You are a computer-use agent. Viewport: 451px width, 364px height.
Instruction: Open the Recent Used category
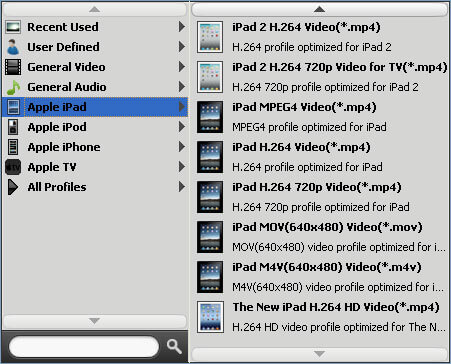tap(95, 27)
